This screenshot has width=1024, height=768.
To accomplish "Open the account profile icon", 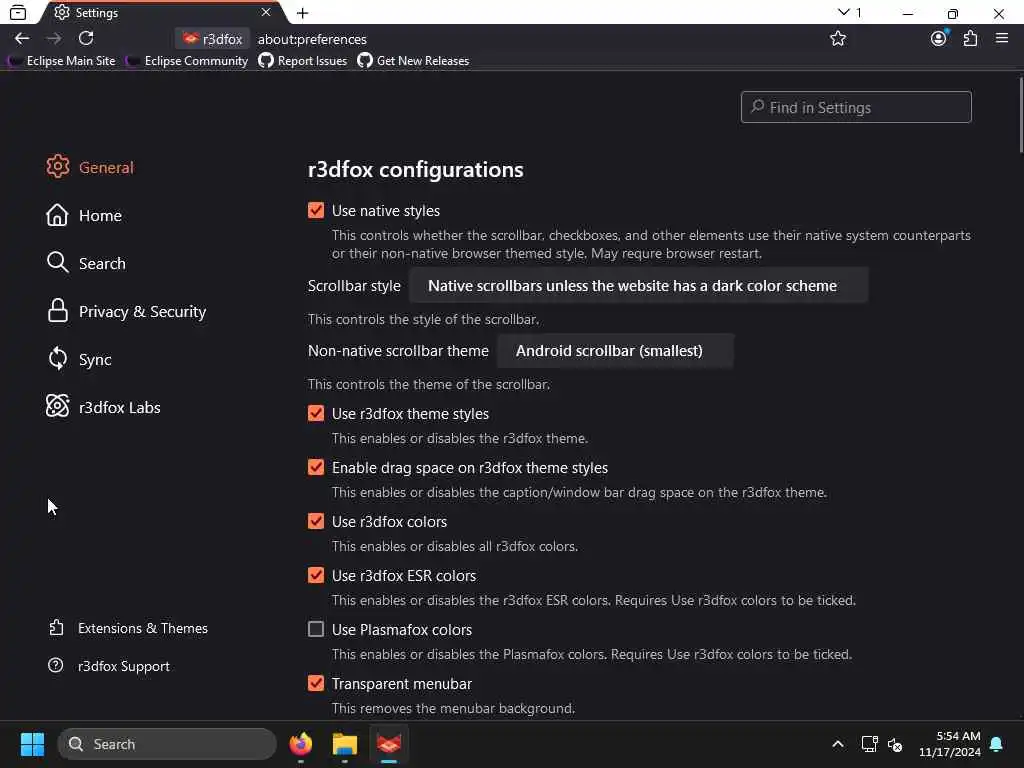I will [x=938, y=39].
